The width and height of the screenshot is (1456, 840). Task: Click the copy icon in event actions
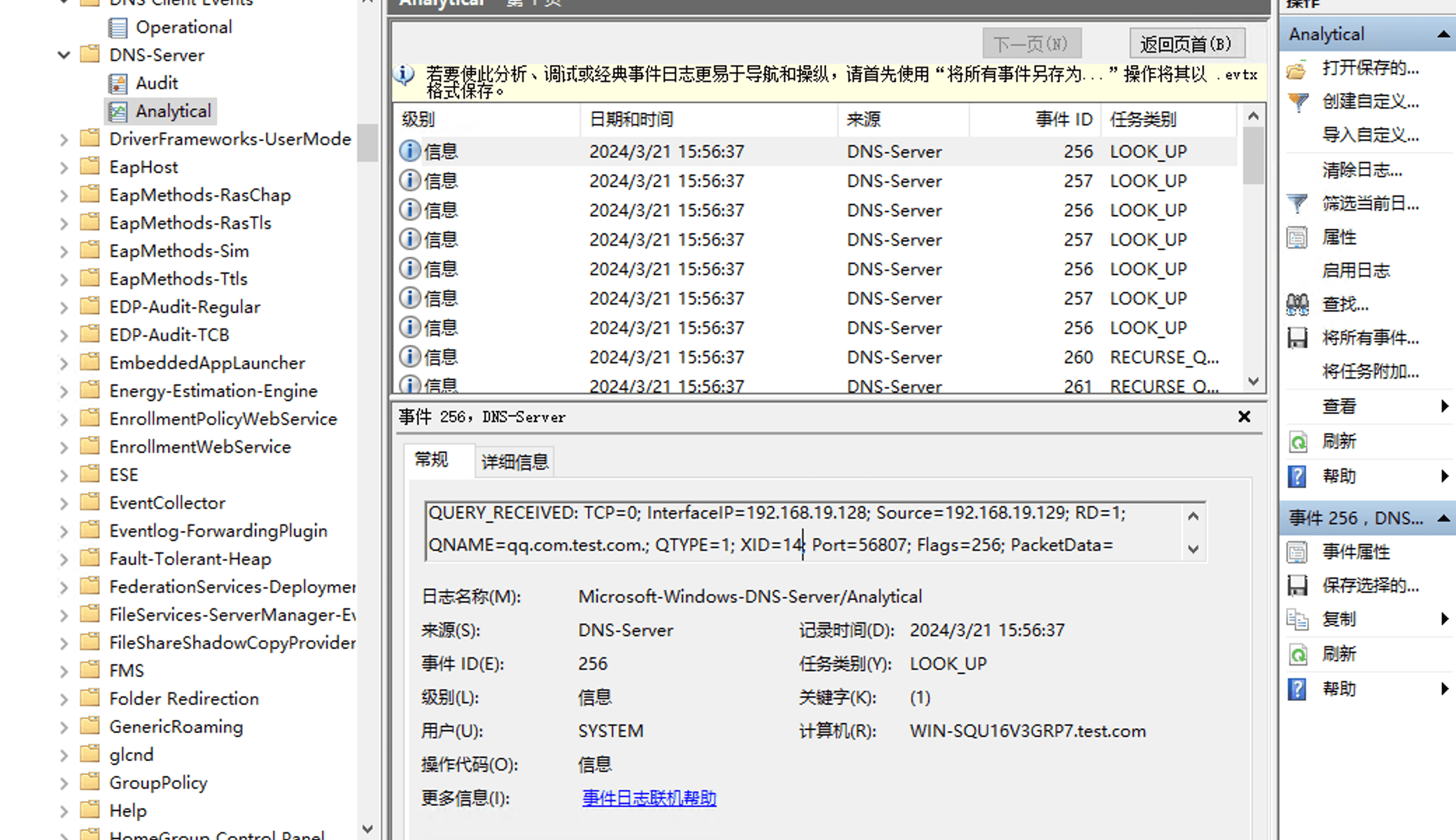tap(1297, 619)
